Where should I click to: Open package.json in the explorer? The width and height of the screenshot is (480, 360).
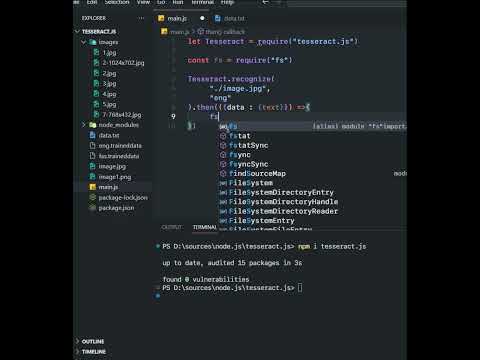coord(116,208)
